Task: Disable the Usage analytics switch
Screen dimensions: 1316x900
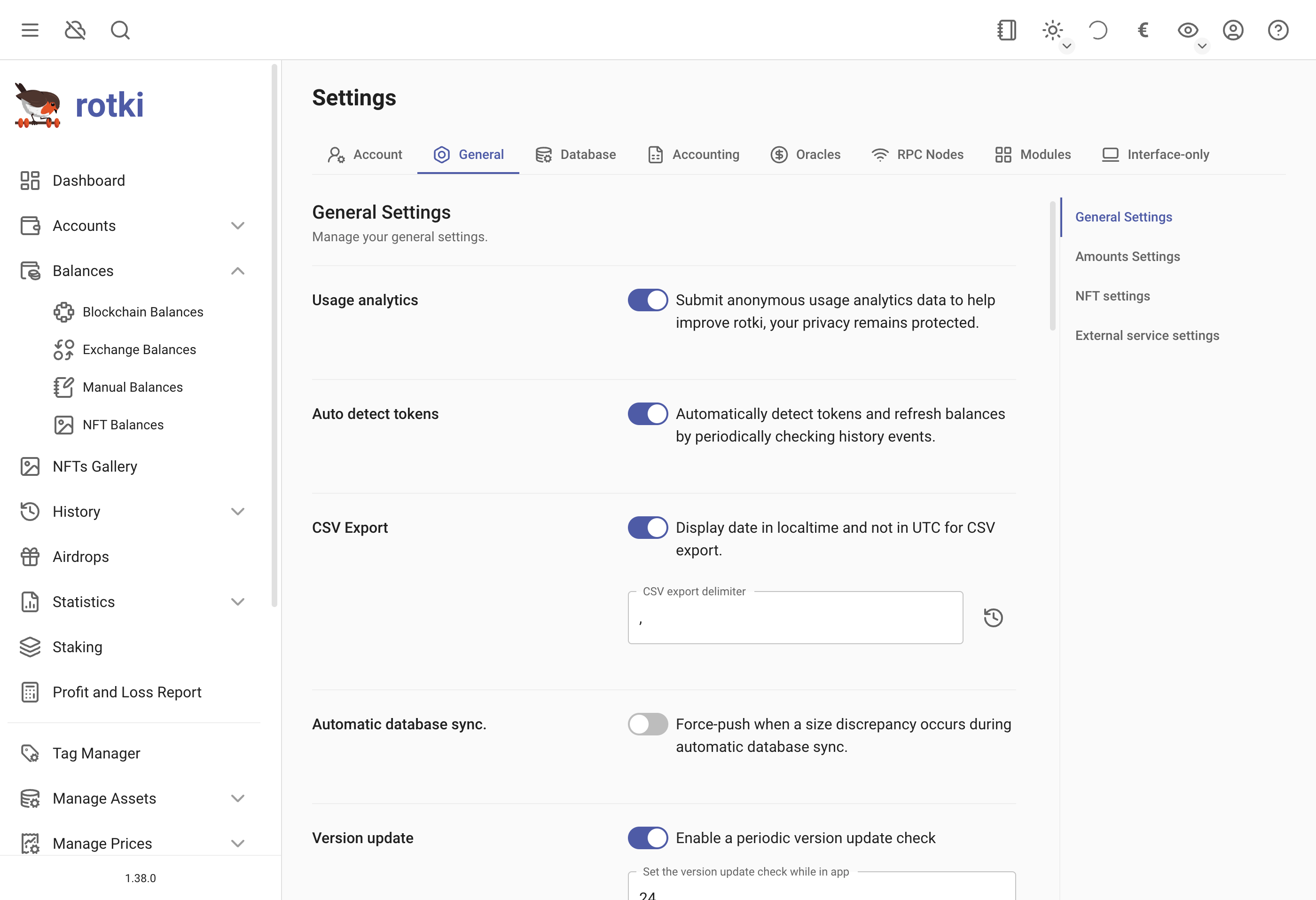Action: click(648, 300)
